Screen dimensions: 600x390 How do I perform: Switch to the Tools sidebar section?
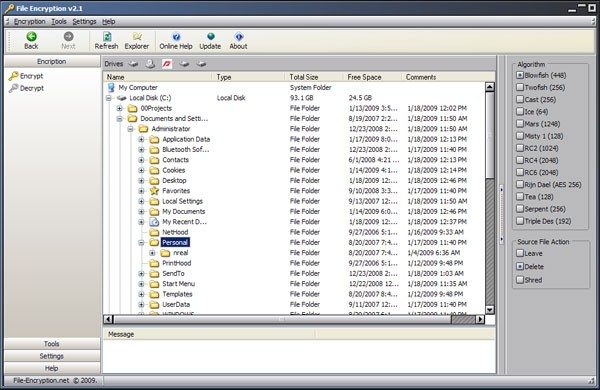coord(52,344)
